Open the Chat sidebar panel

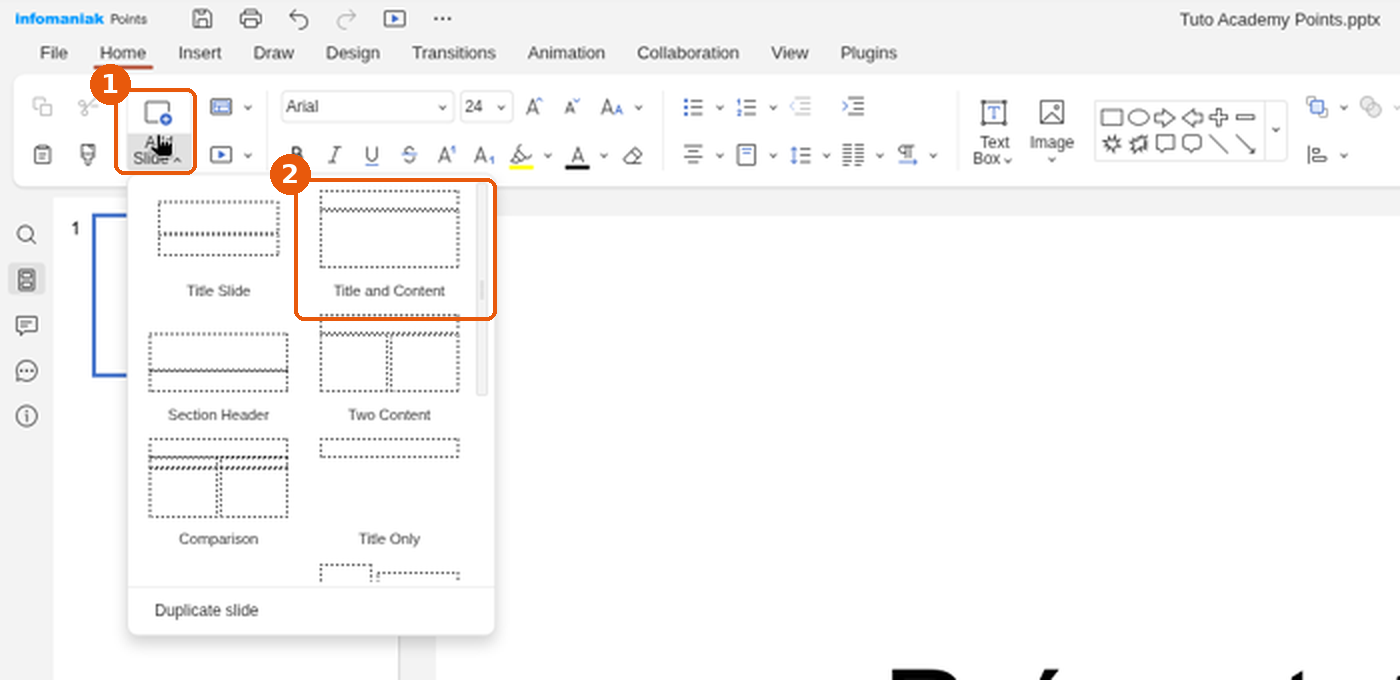[x=27, y=371]
